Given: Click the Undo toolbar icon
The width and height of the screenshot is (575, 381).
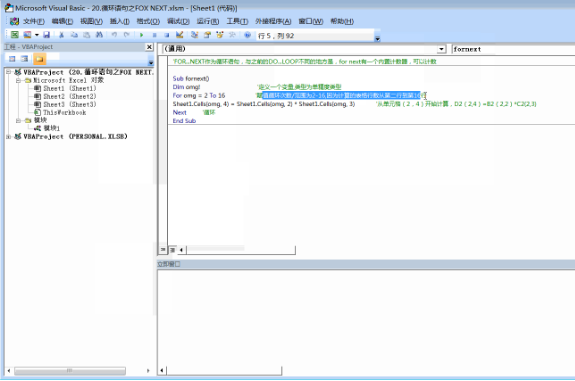Looking at the screenshot, I should [x=114, y=35].
